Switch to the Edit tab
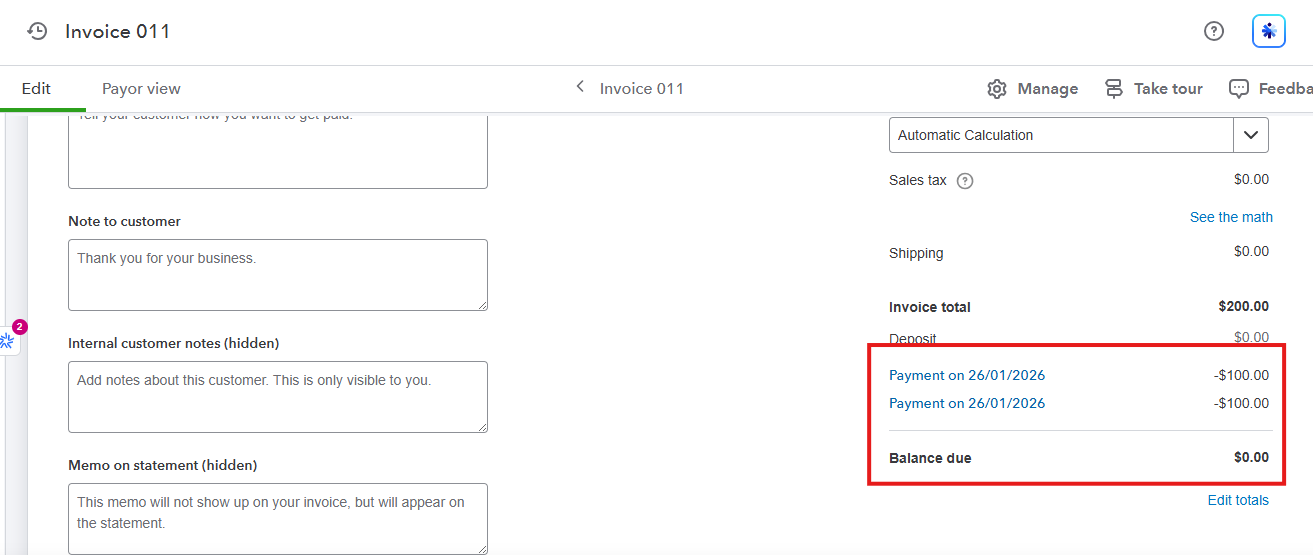The height and width of the screenshot is (555, 1313). tap(36, 89)
